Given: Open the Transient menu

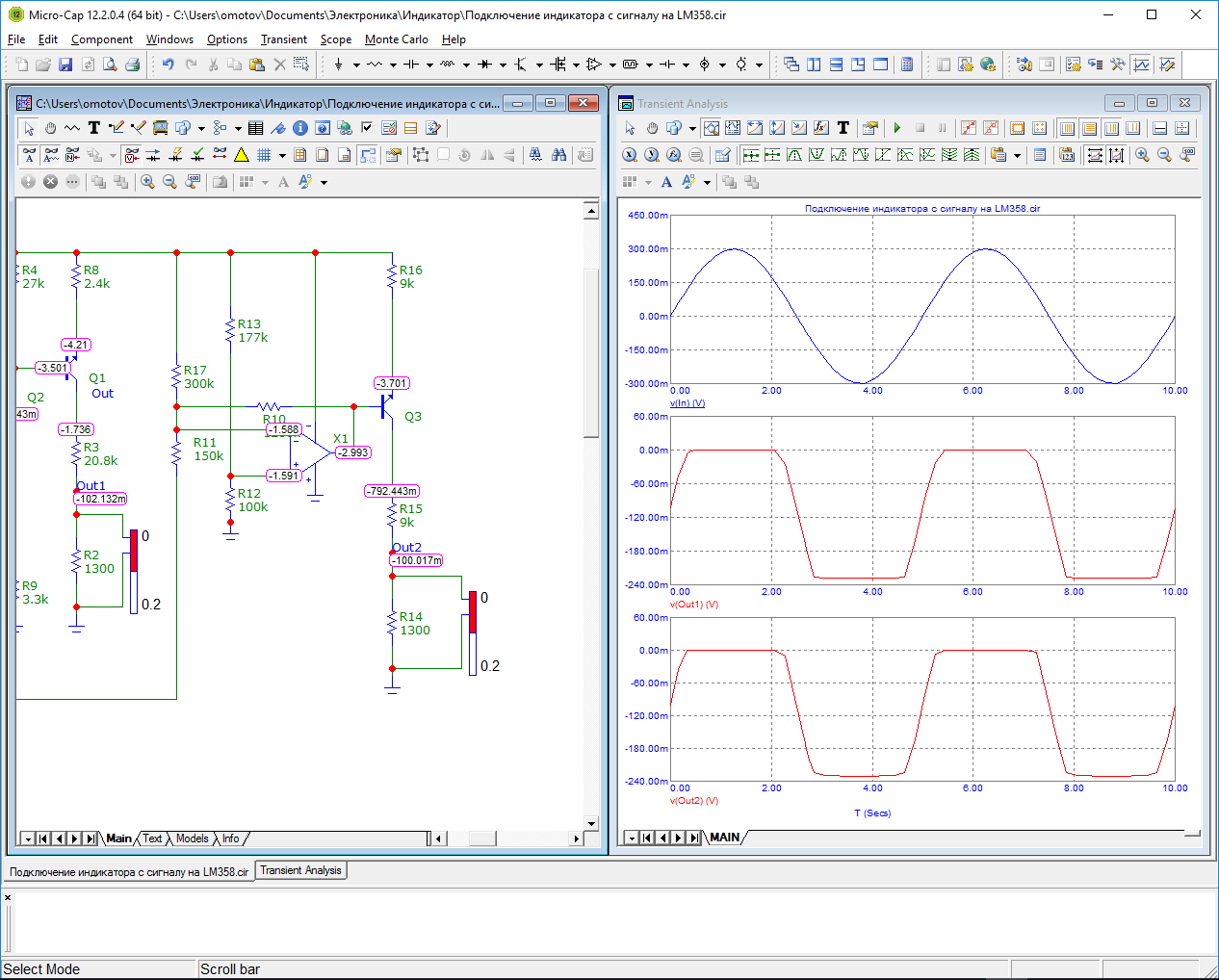Looking at the screenshot, I should pyautogui.click(x=283, y=39).
